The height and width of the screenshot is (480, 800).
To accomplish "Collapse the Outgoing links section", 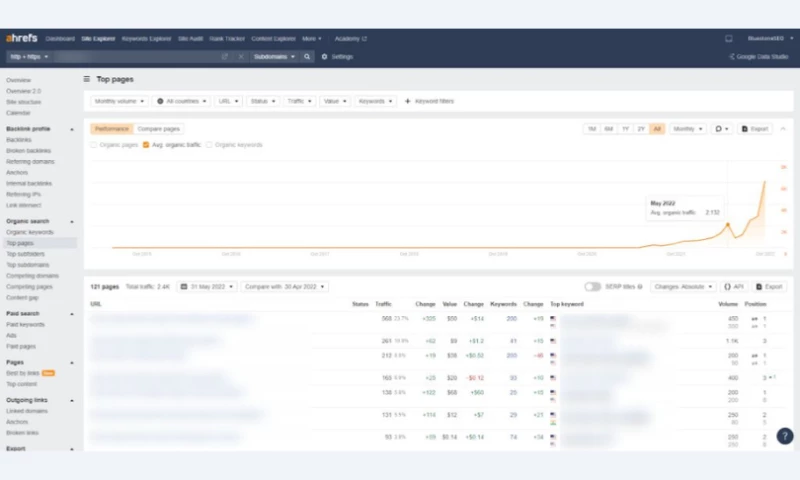I will coord(71,400).
